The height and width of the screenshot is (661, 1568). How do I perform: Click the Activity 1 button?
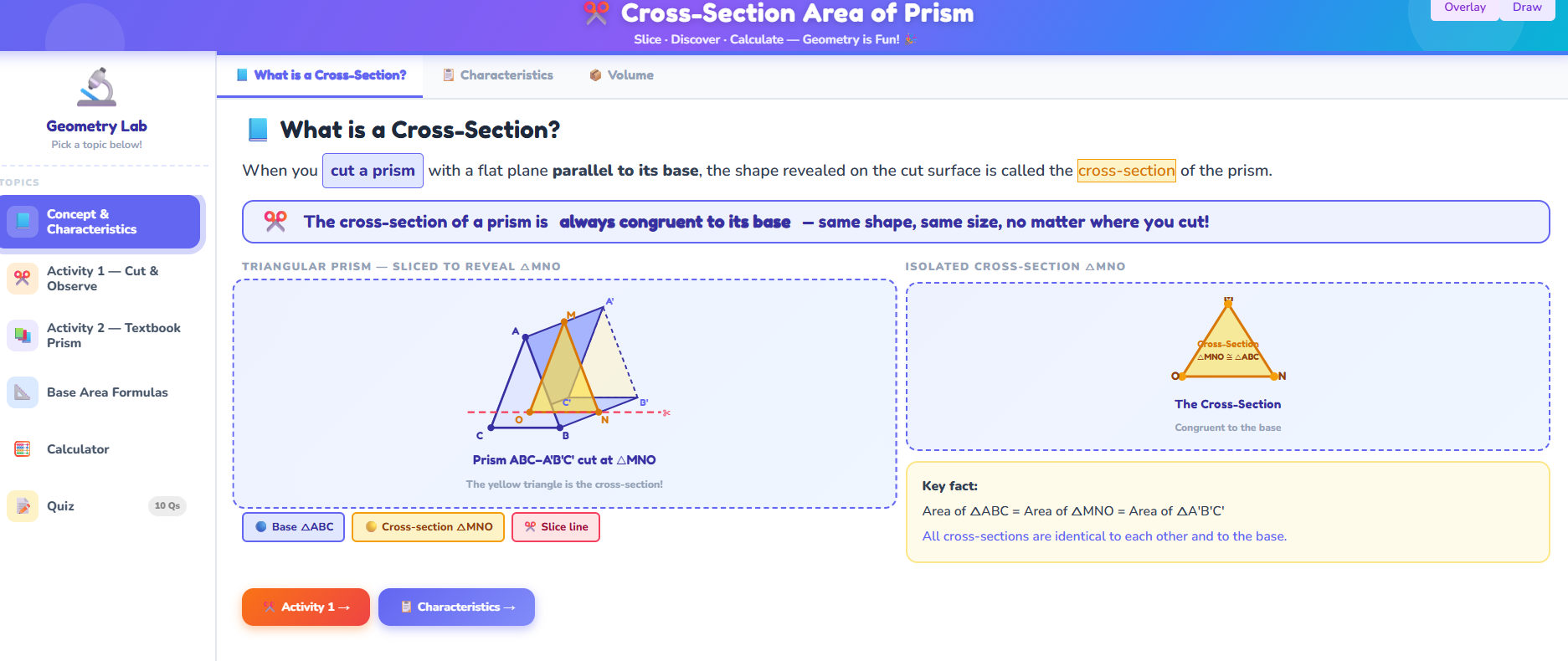306,607
